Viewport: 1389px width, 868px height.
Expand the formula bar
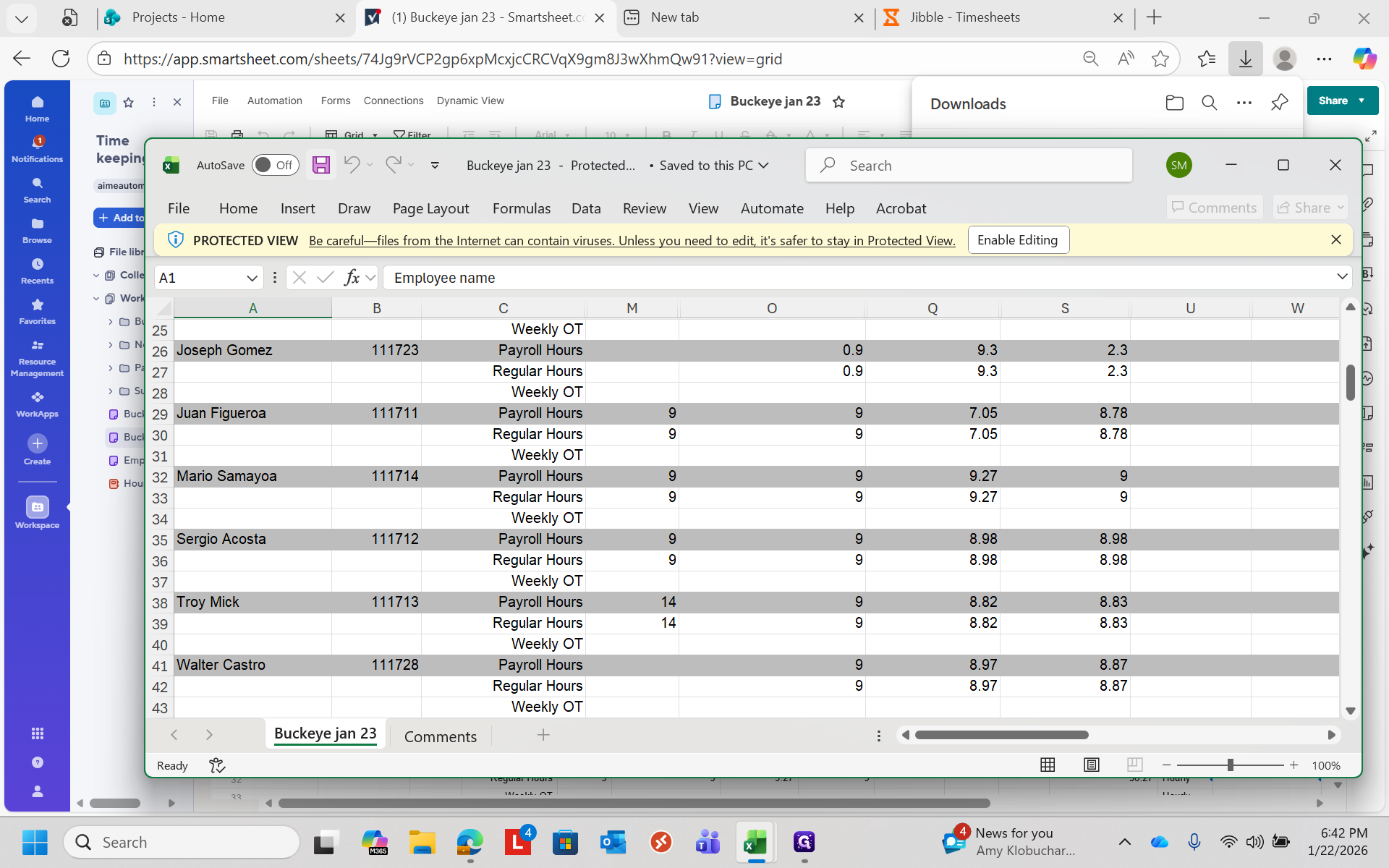(1342, 277)
